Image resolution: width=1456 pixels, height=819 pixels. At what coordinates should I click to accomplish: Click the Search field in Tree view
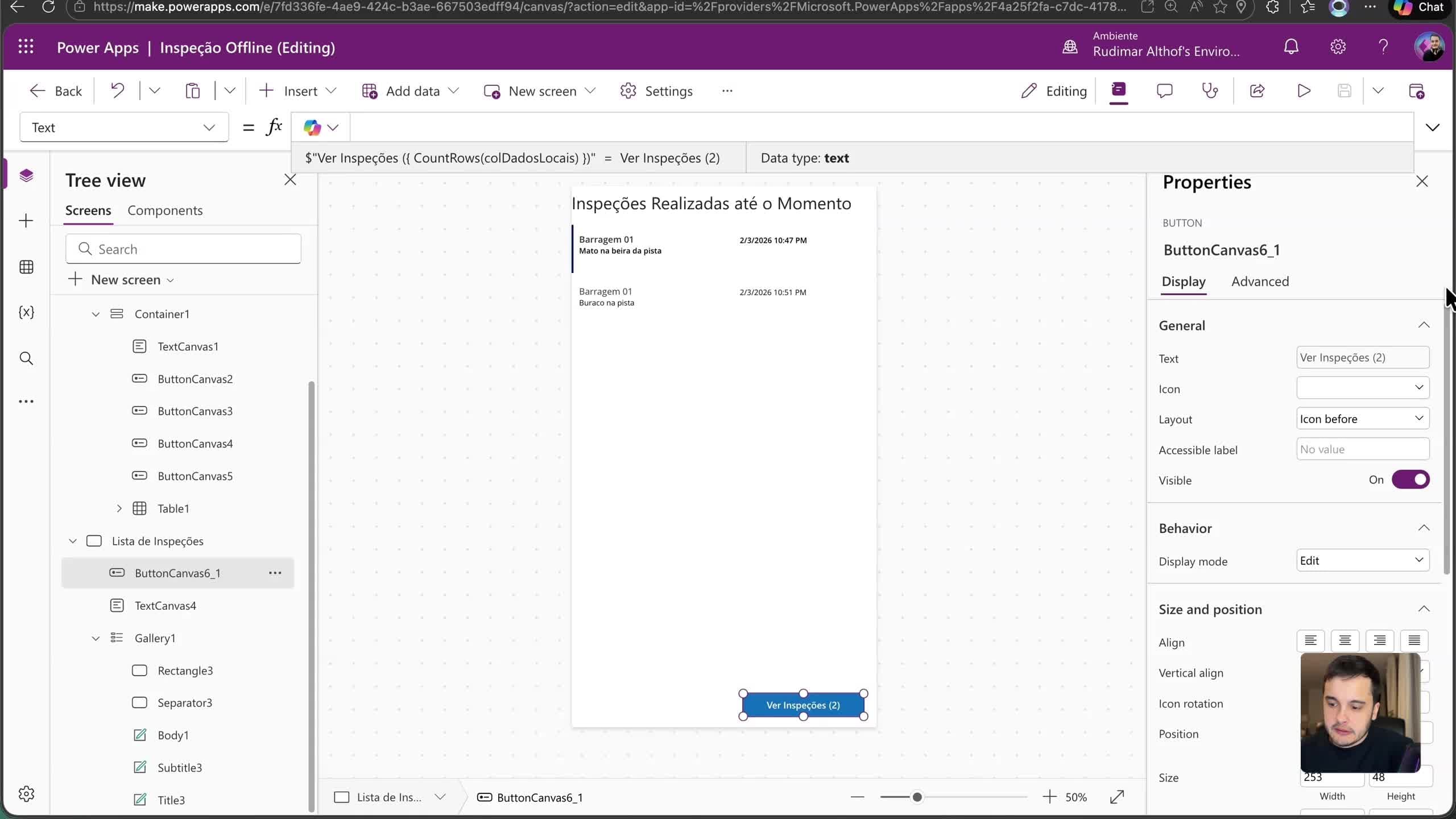point(183,249)
